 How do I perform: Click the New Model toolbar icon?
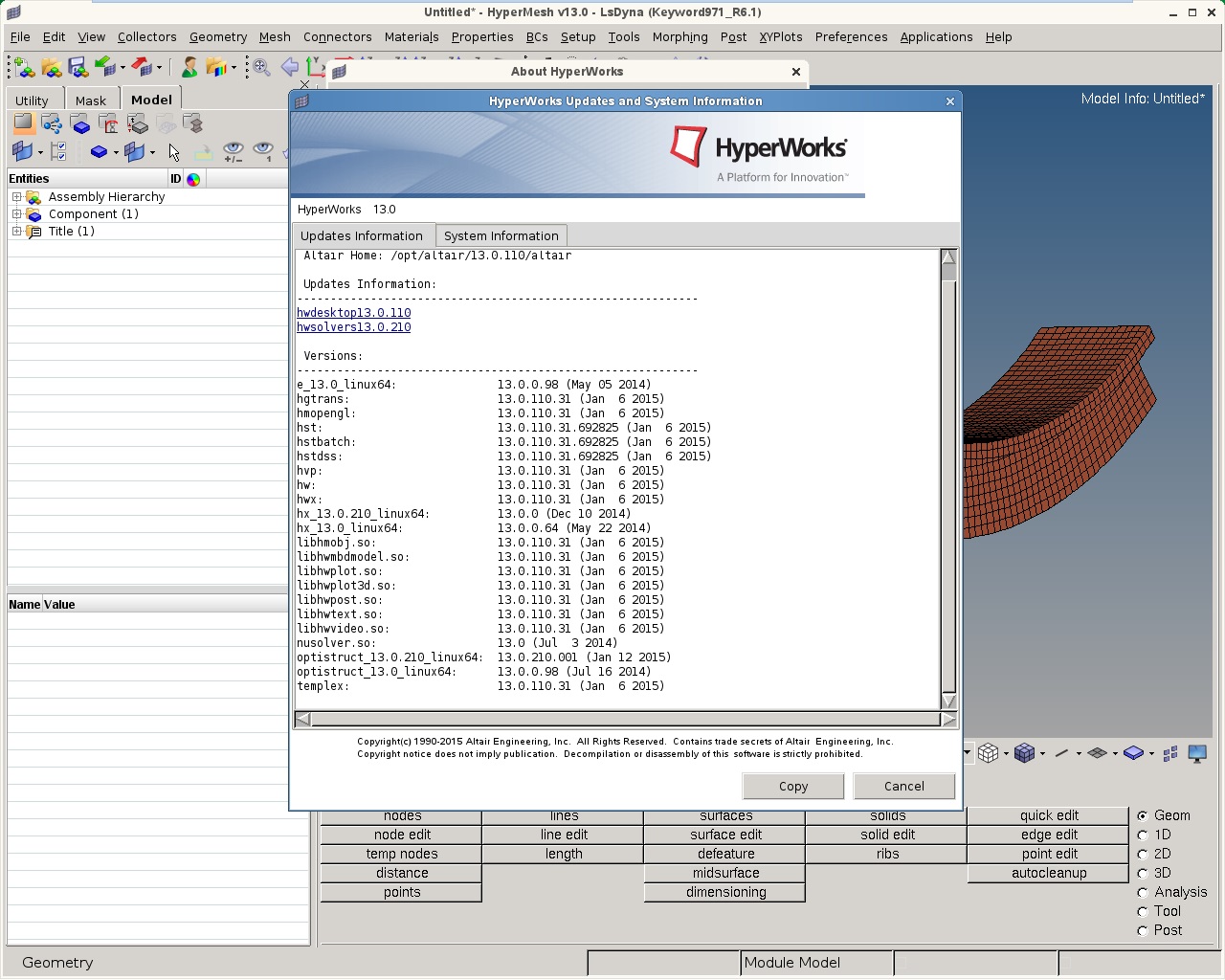(x=23, y=67)
